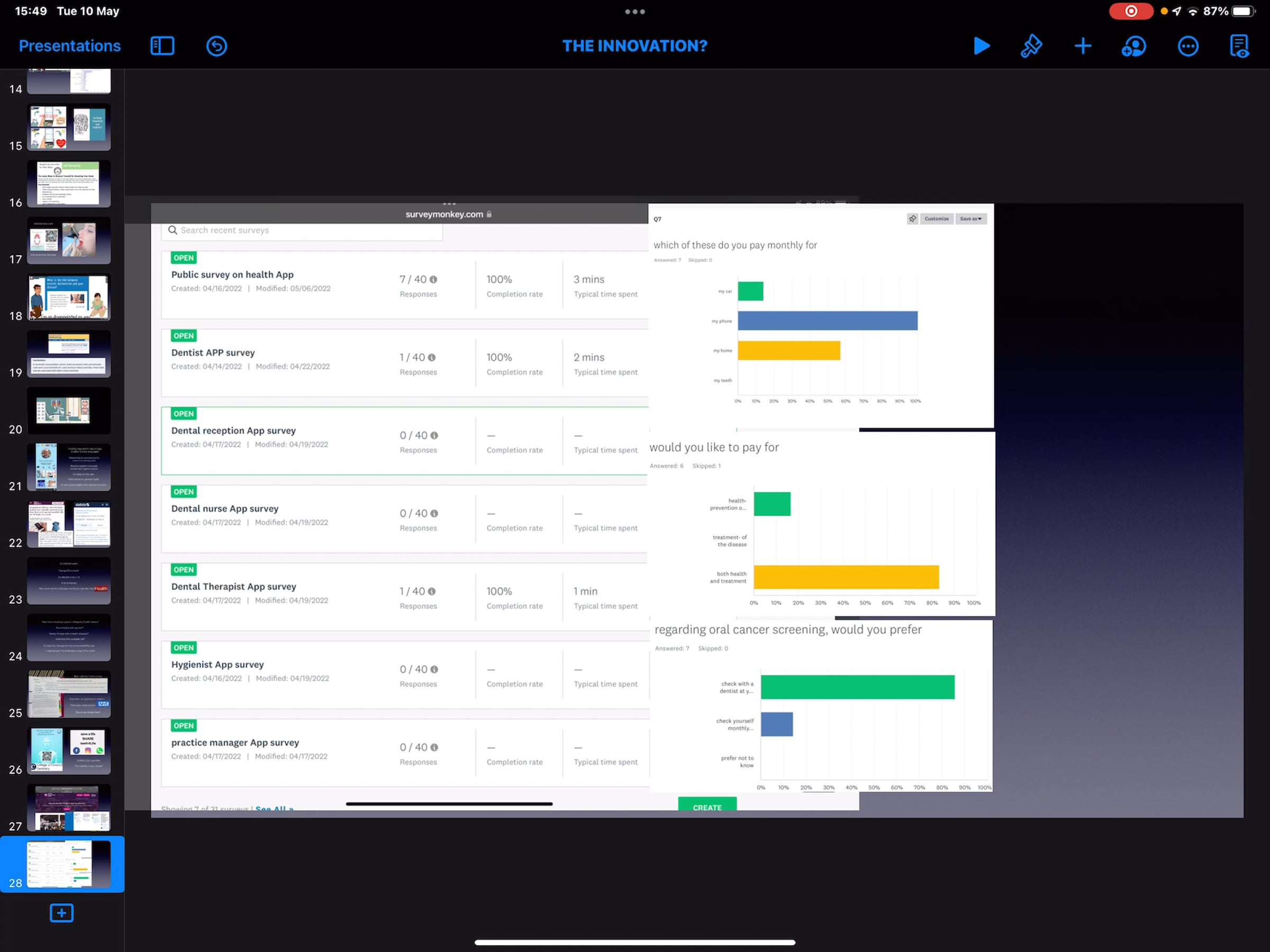
Task: Click the pin icon beside Customize
Action: 912,218
